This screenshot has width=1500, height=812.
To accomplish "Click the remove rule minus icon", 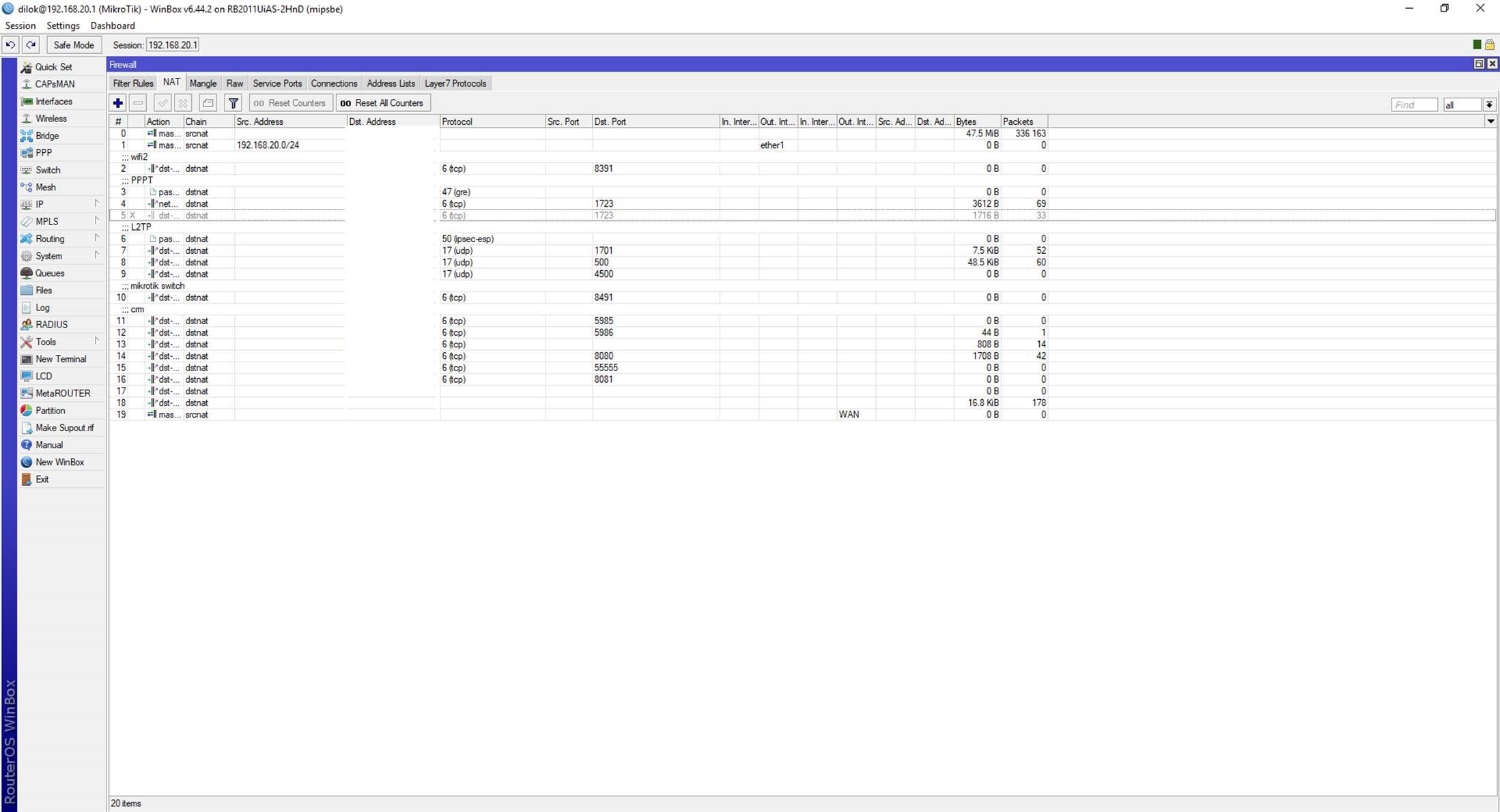I will (x=139, y=103).
